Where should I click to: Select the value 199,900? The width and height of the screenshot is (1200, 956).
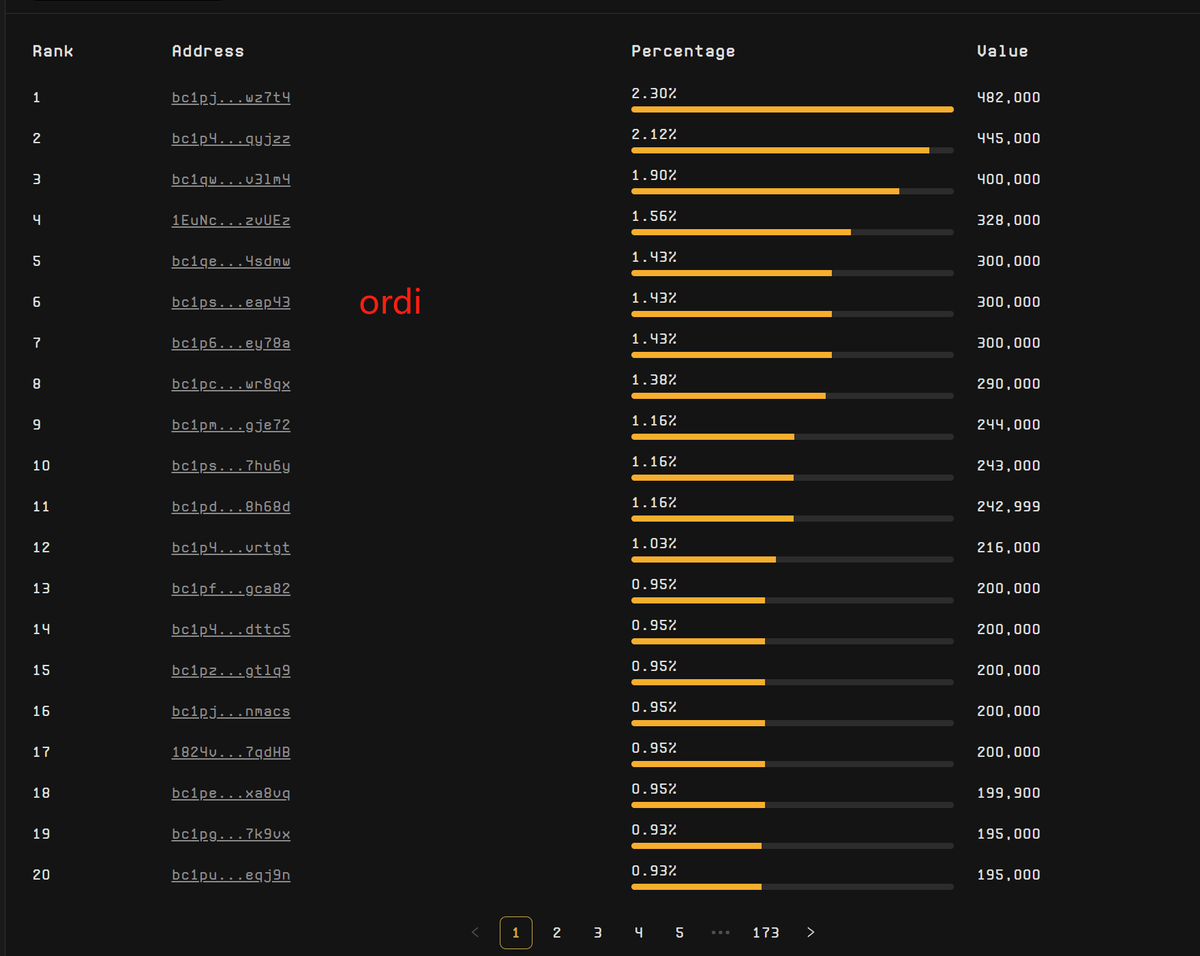[x=1009, y=794]
